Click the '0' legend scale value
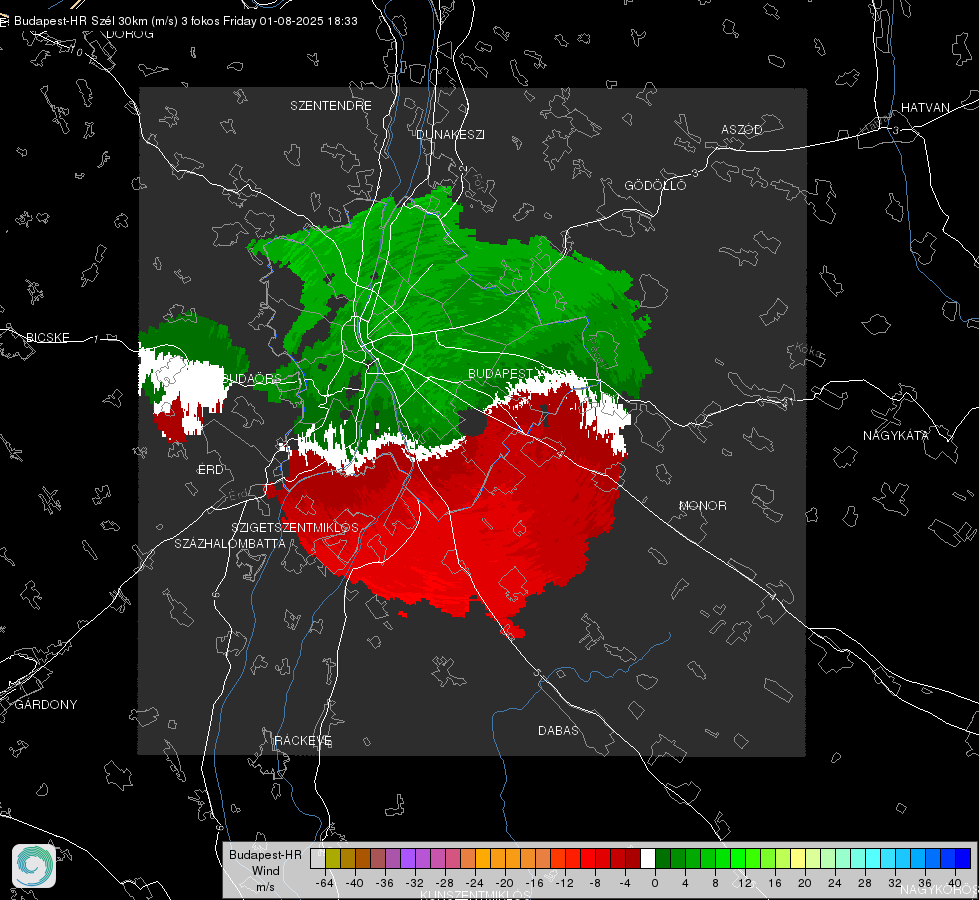 [x=655, y=883]
